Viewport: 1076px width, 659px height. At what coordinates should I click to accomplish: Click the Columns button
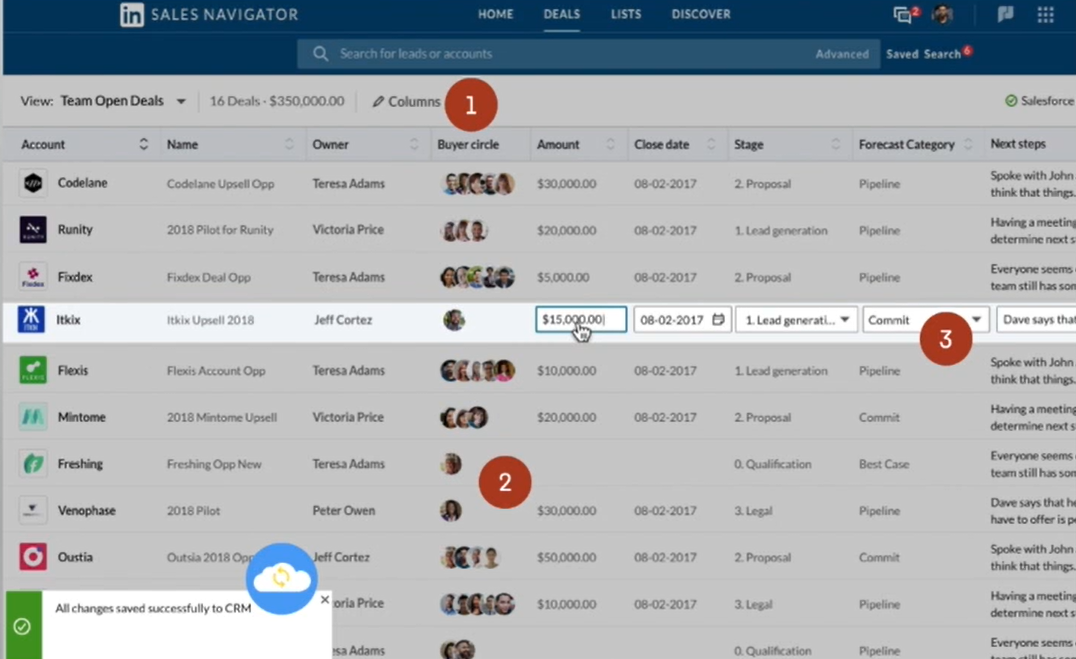point(406,100)
